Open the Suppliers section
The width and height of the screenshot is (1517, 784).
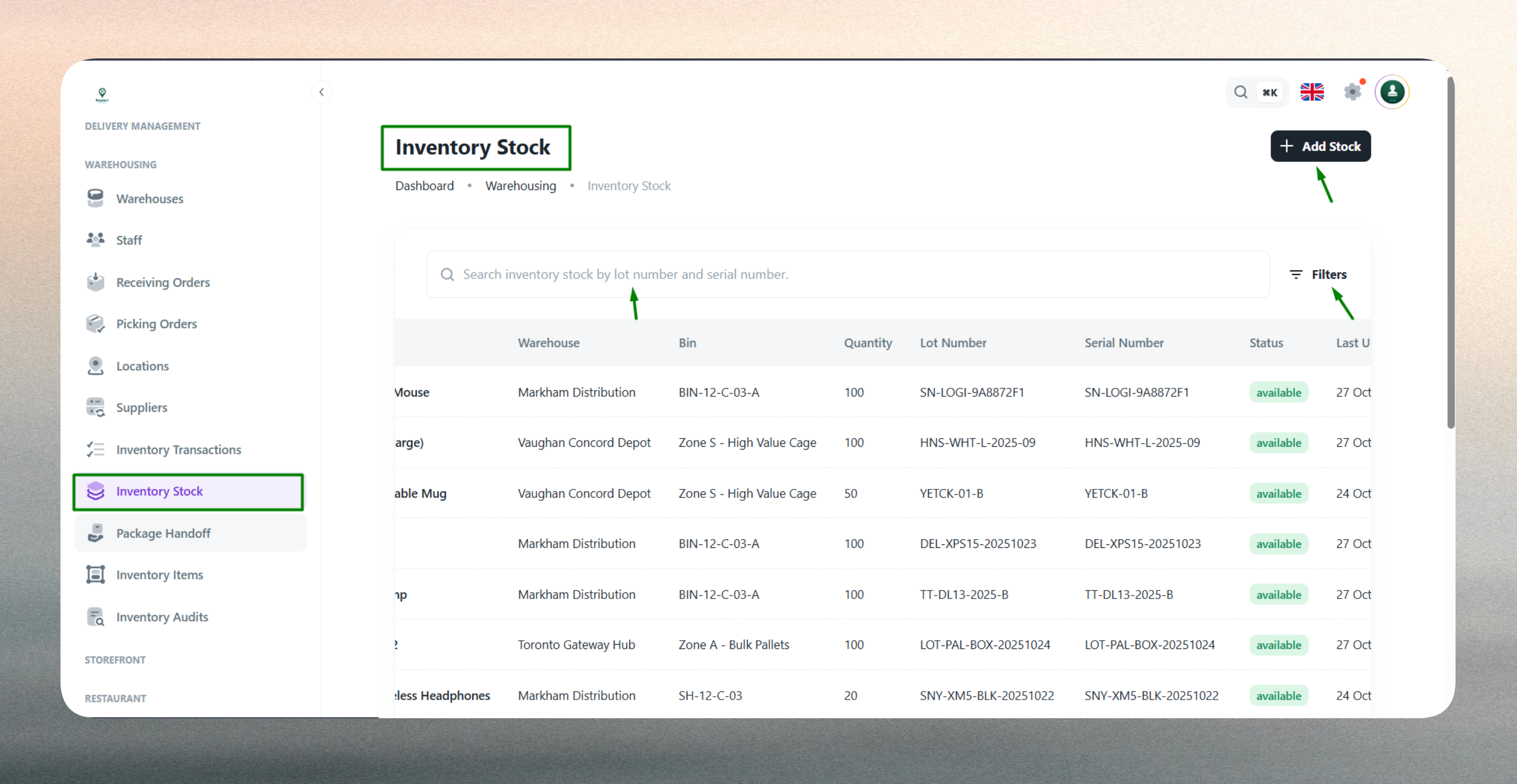(142, 407)
